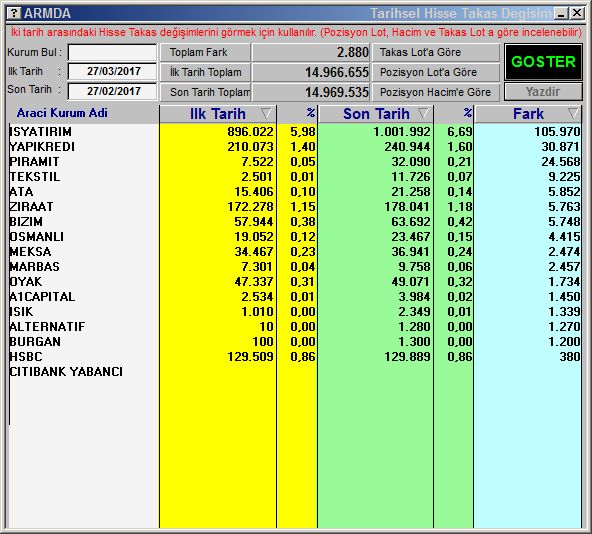Viewport: 592px width, 534px height.
Task: Click Fark value 105.970
Action: pos(557,132)
